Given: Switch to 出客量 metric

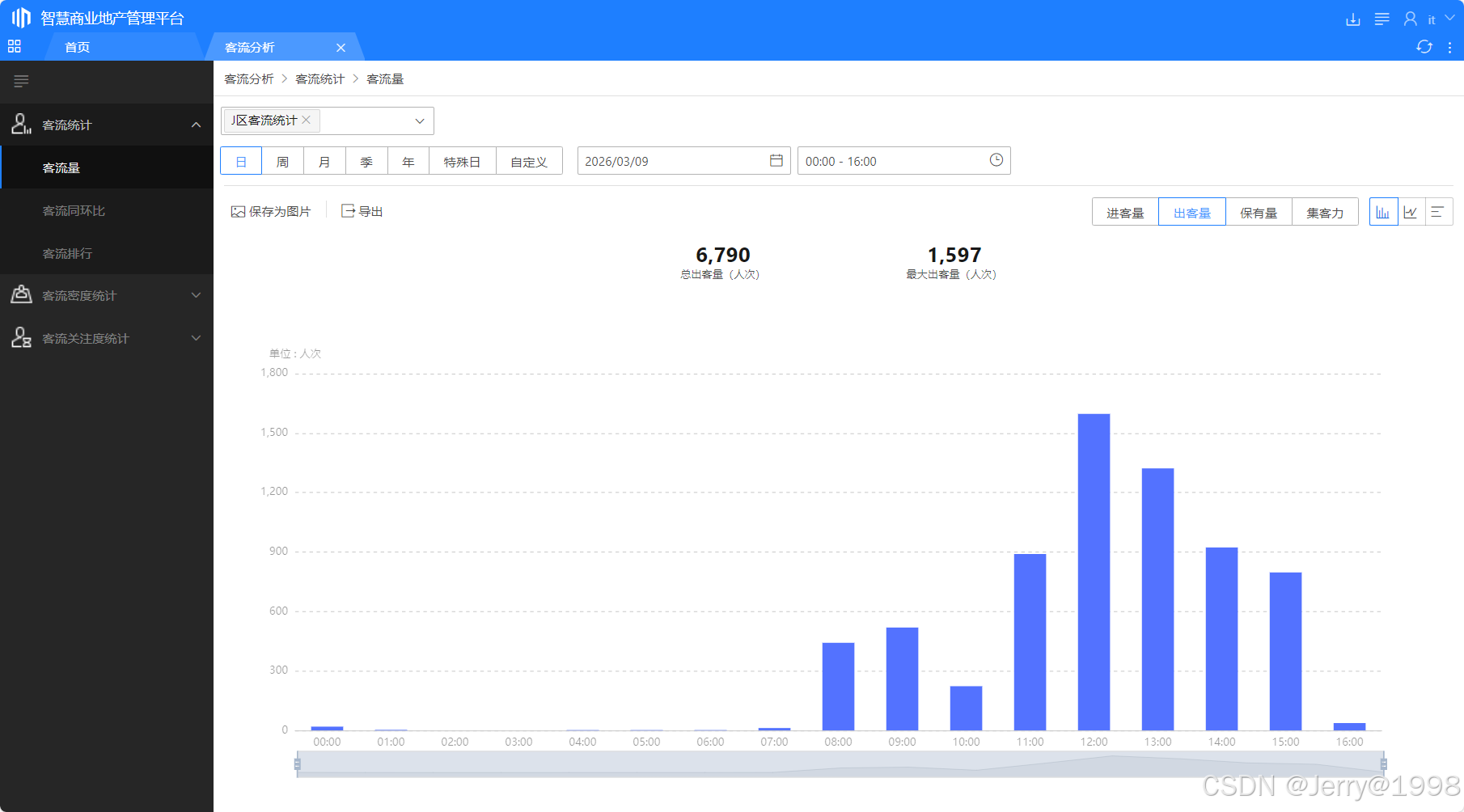Looking at the screenshot, I should [x=1192, y=212].
